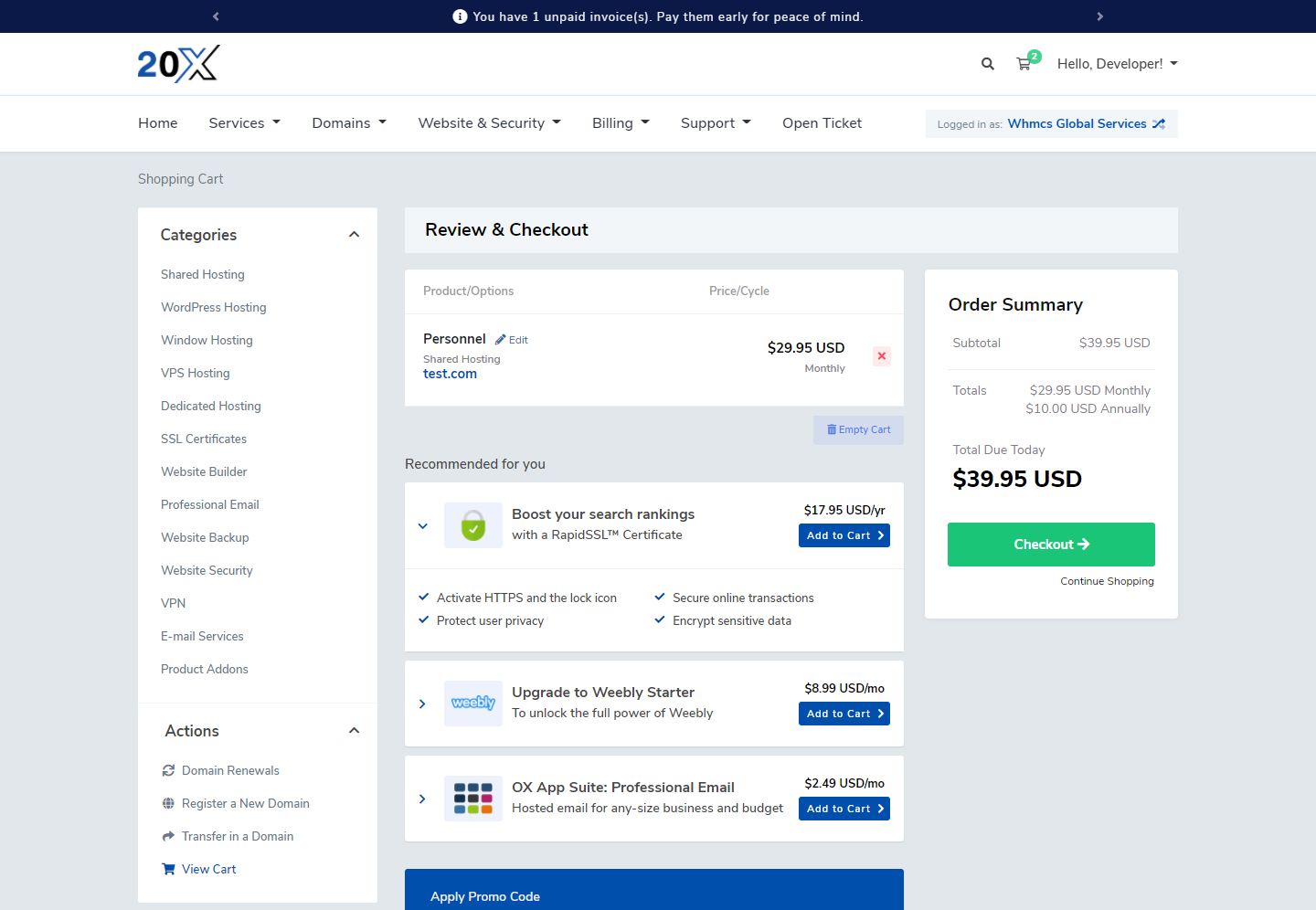The height and width of the screenshot is (910, 1316).
Task: Open the Website & Security menu
Action: 489,123
